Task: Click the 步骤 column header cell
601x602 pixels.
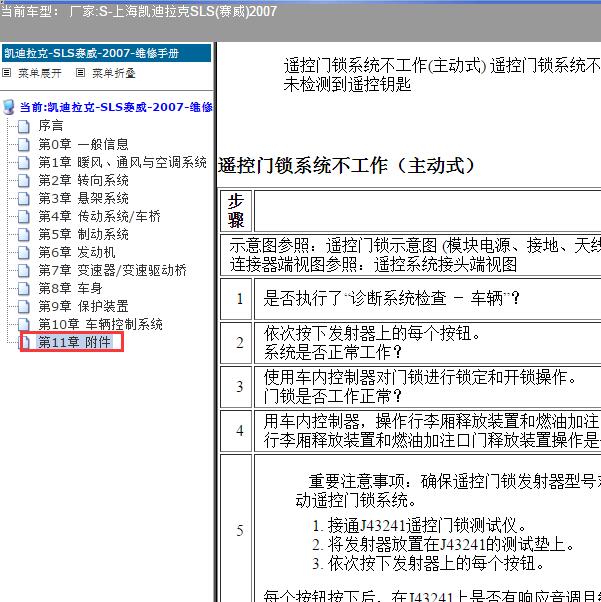Action: [x=236, y=211]
